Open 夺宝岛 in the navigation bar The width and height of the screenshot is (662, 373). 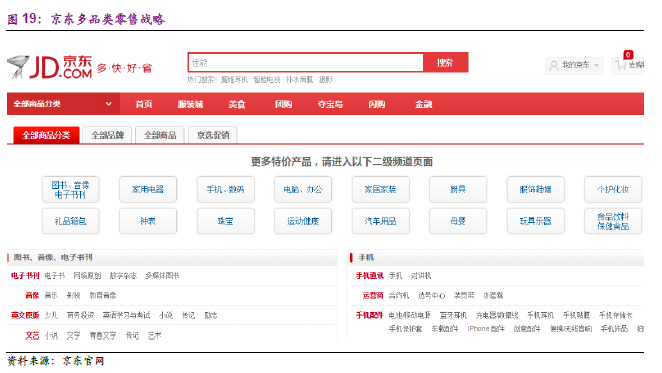click(x=330, y=104)
